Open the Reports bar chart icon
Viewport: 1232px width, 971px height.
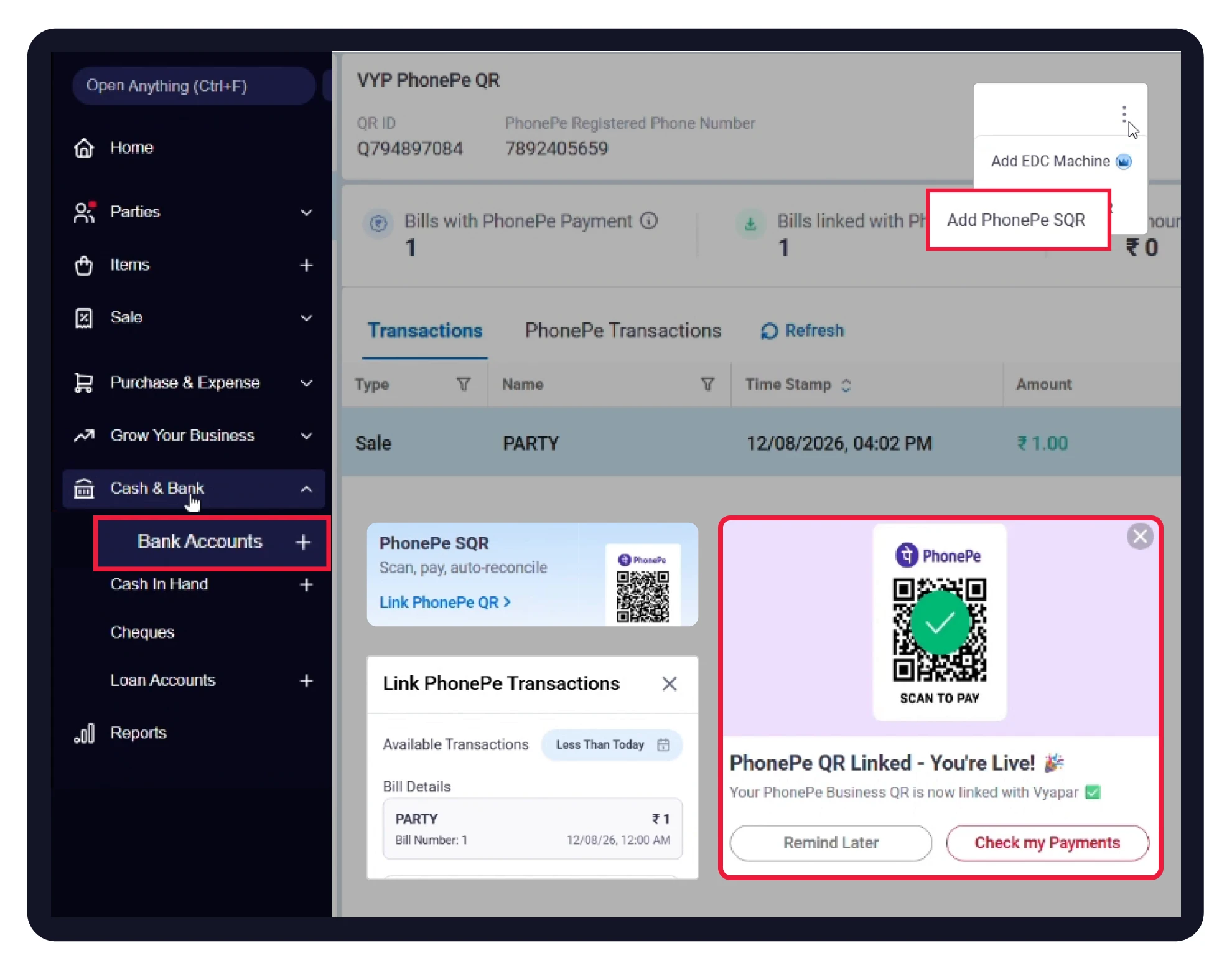tap(84, 733)
